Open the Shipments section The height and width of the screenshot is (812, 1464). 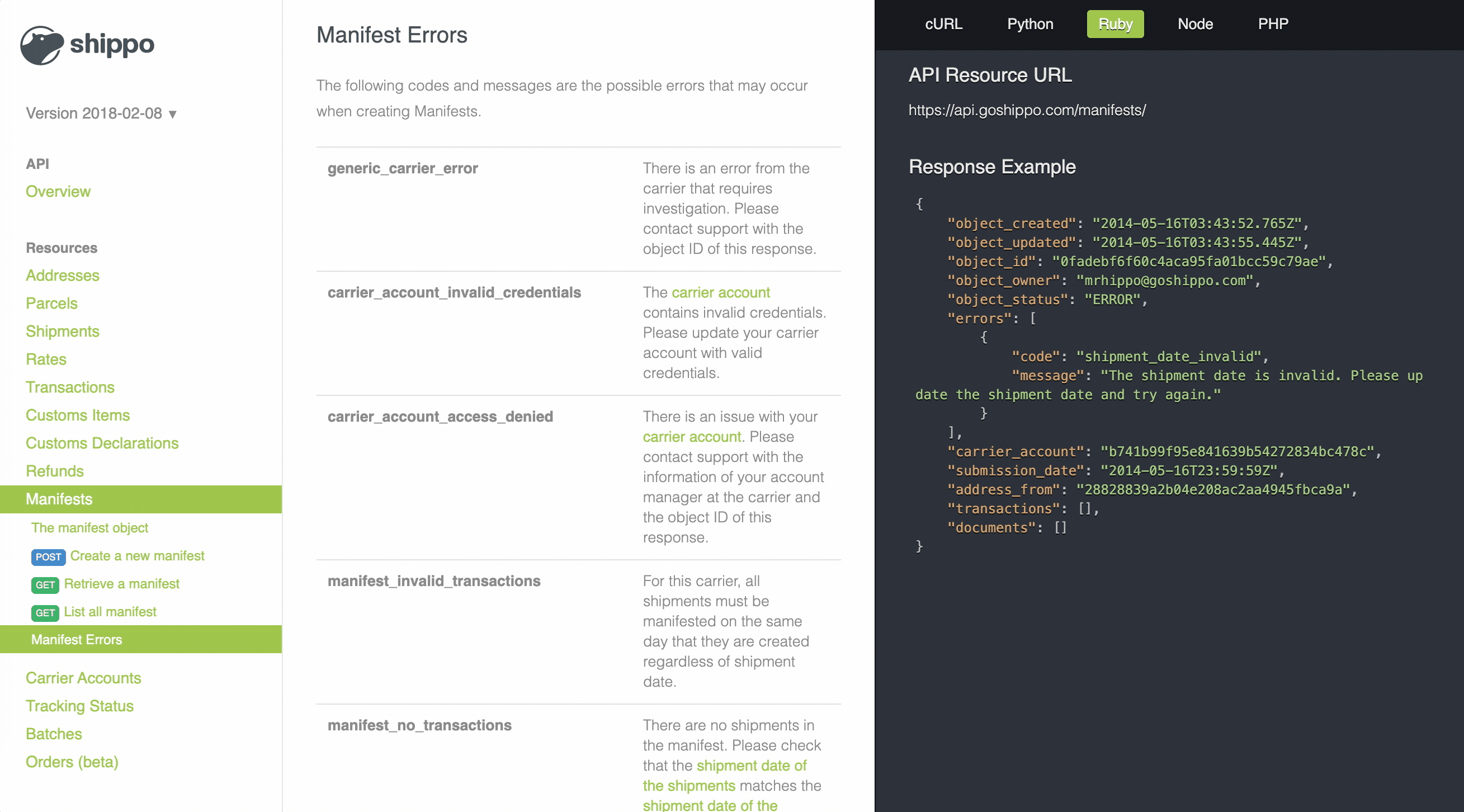click(x=63, y=331)
